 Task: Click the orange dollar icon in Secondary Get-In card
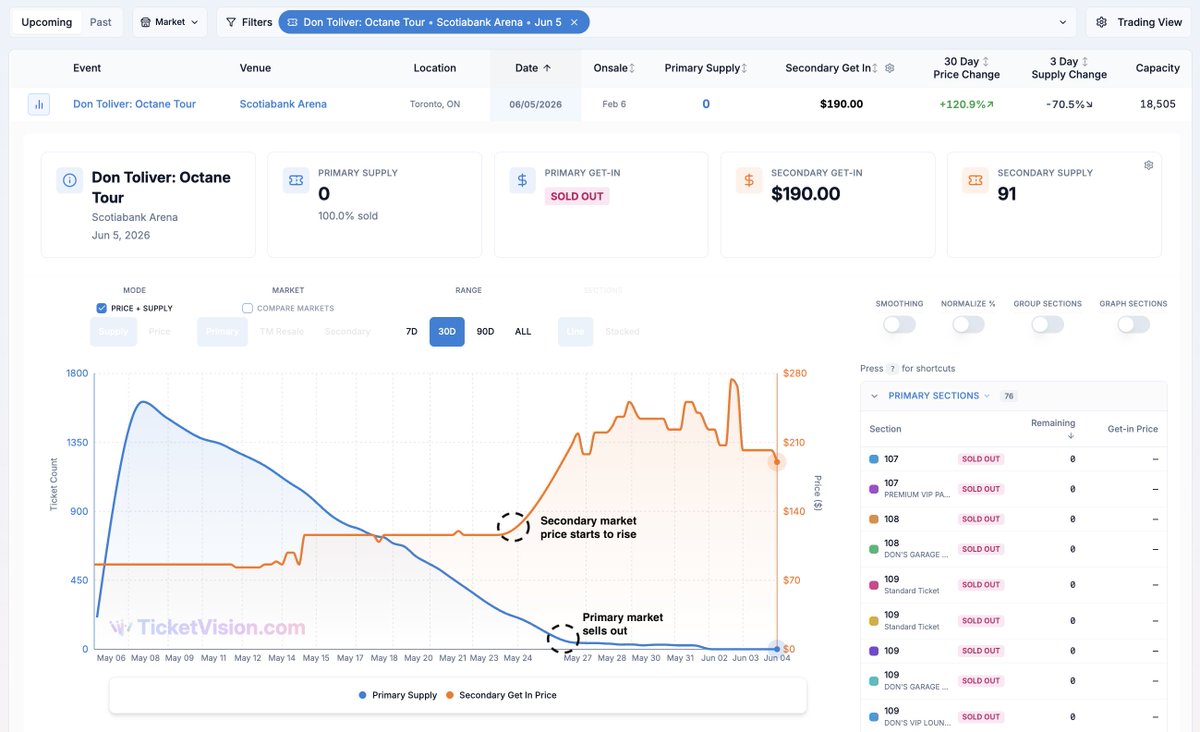click(749, 180)
